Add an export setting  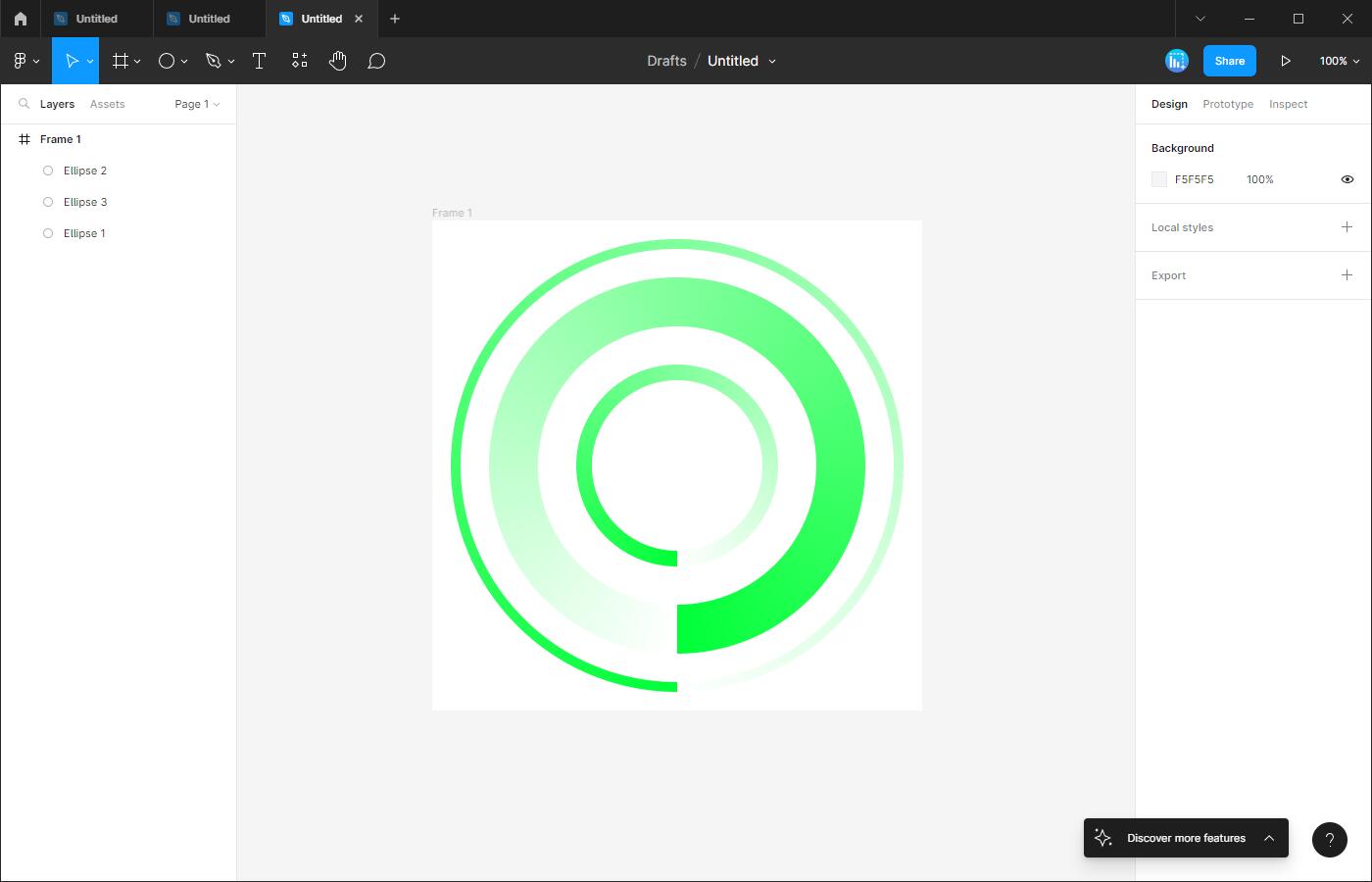(1347, 275)
